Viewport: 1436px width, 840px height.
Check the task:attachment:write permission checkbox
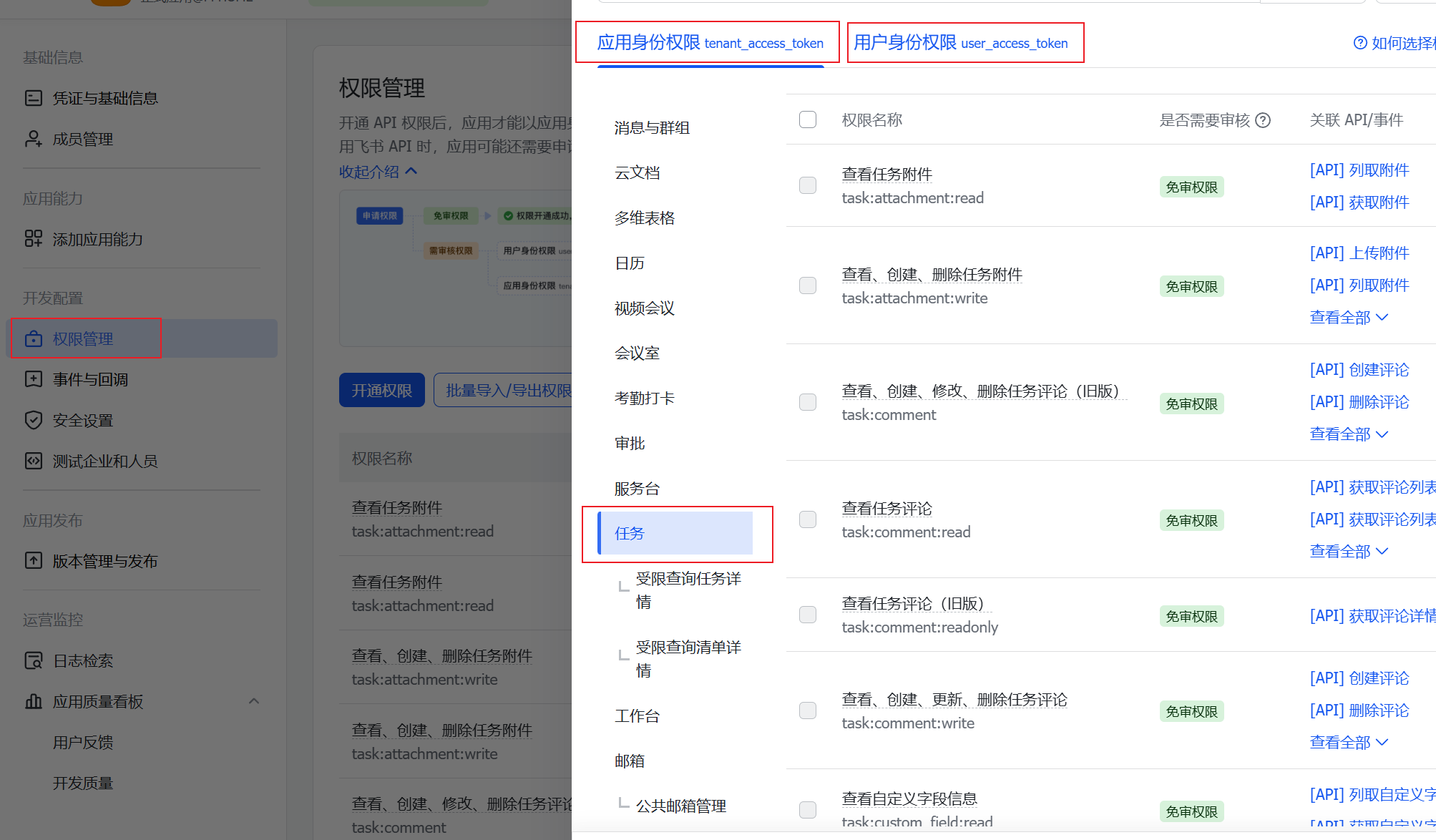pos(808,285)
